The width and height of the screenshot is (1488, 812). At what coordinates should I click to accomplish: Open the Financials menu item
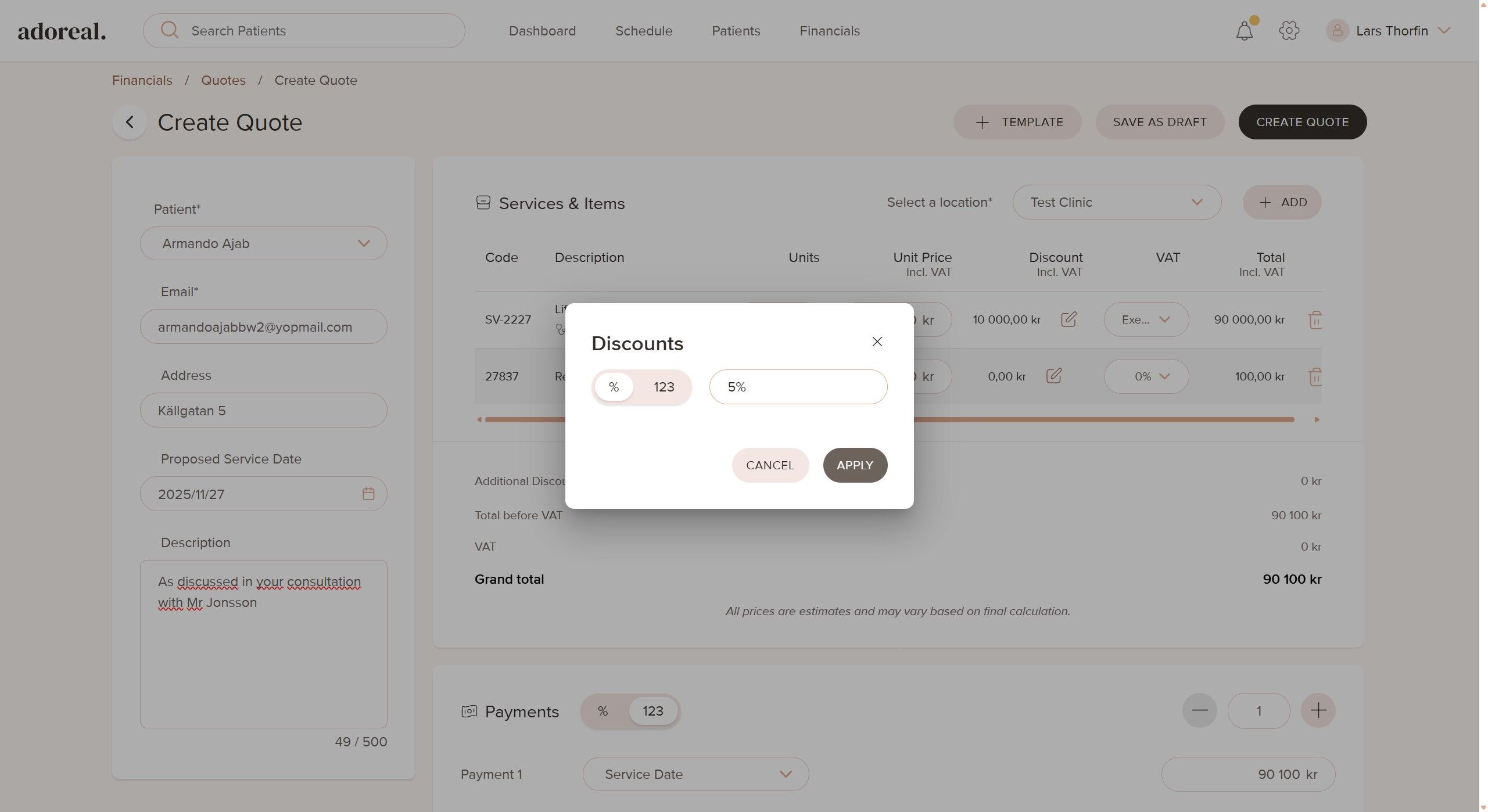click(x=829, y=31)
